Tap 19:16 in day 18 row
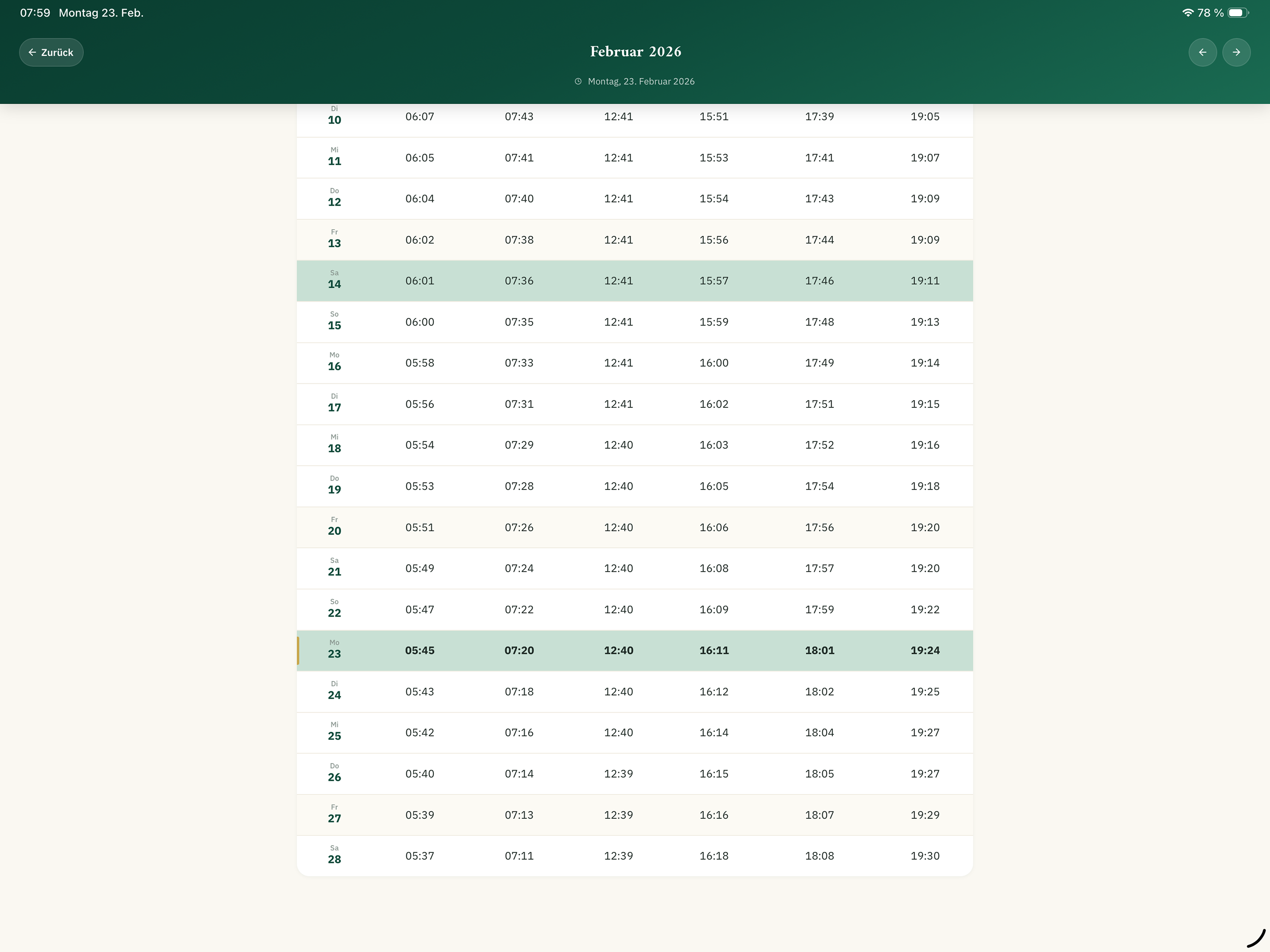The width and height of the screenshot is (1270, 952). 925,445
